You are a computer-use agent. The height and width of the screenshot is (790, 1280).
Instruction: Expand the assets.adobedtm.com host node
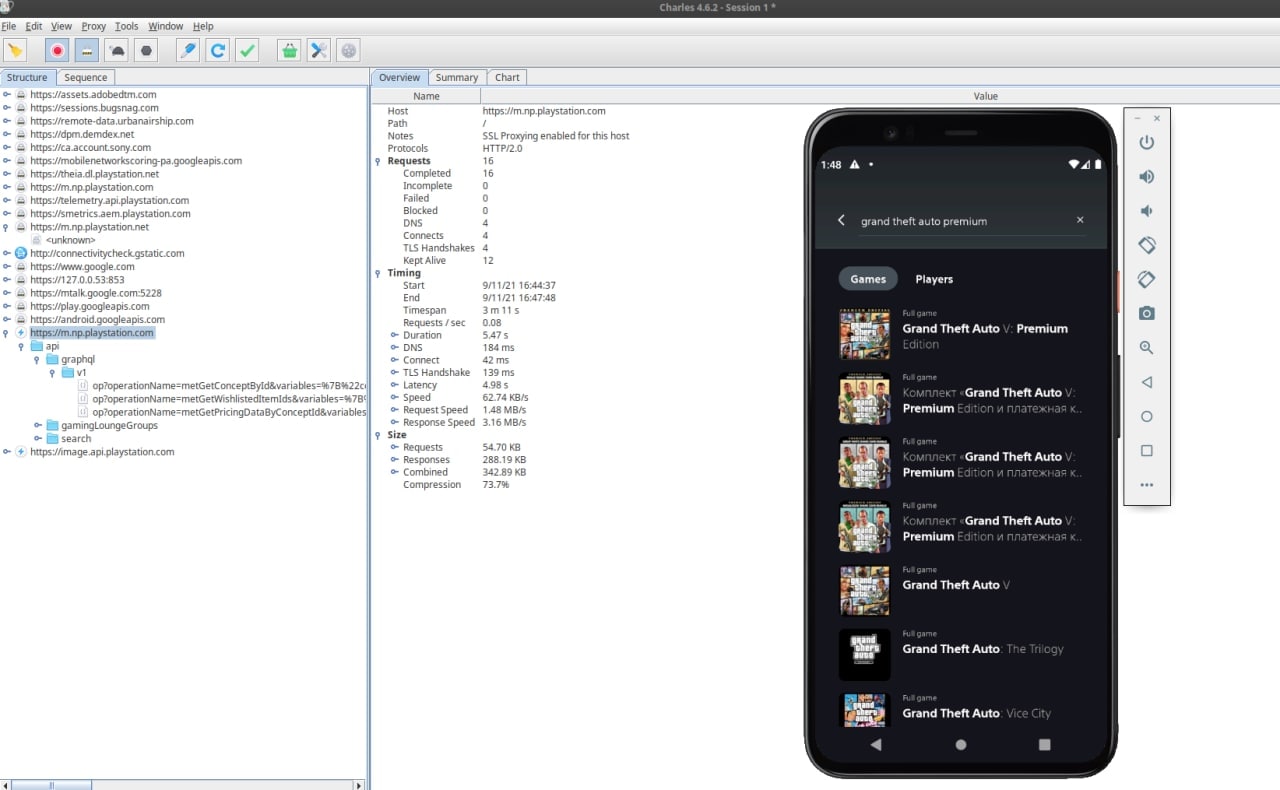click(x=7, y=94)
